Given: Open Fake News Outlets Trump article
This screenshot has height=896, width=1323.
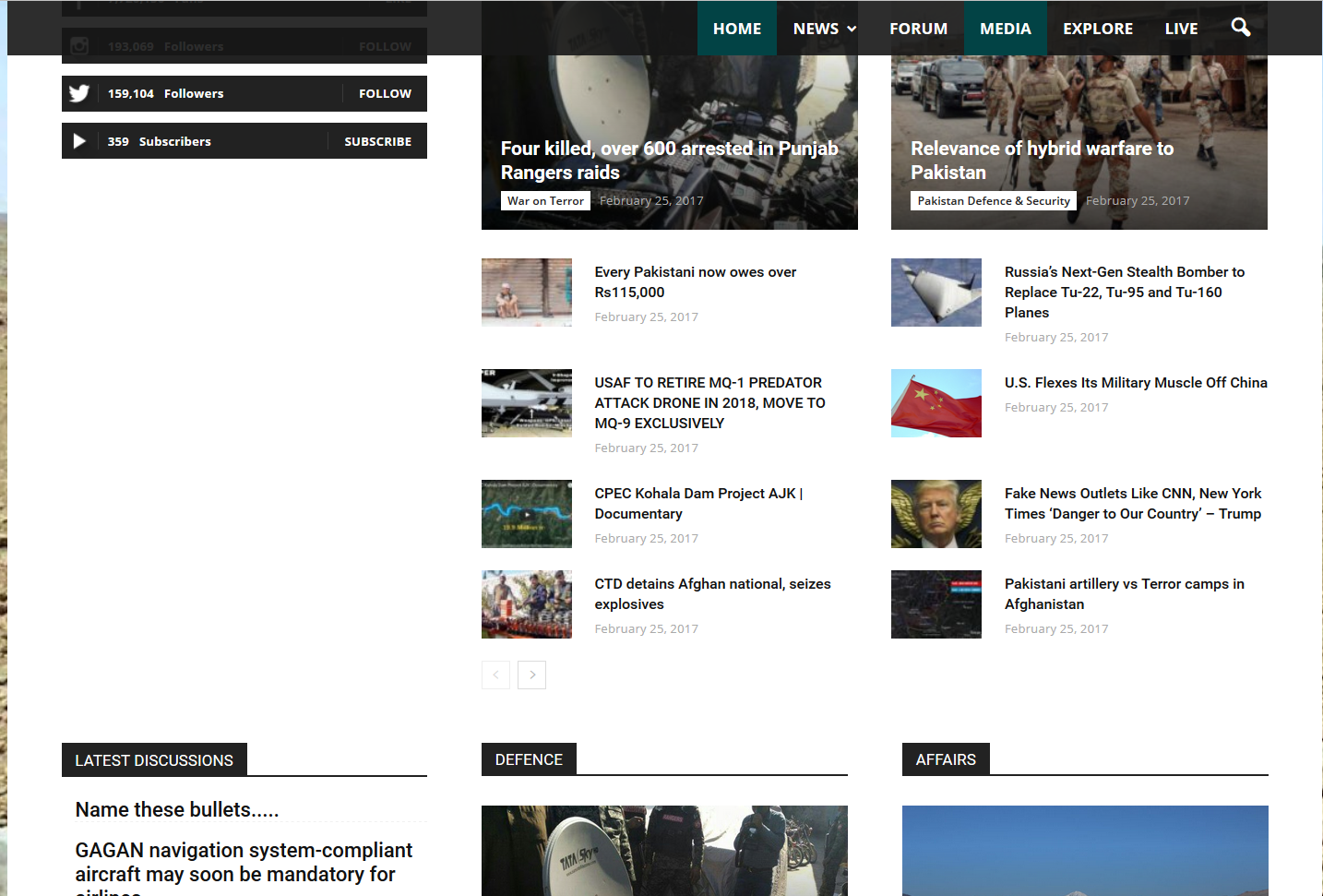Looking at the screenshot, I should (1133, 504).
